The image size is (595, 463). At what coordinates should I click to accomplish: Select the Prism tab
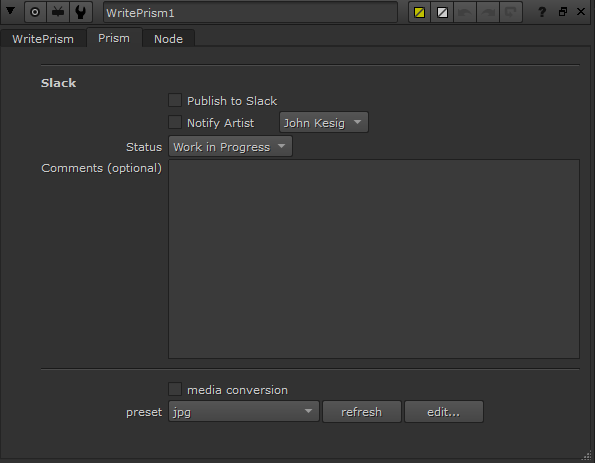[x=114, y=38]
